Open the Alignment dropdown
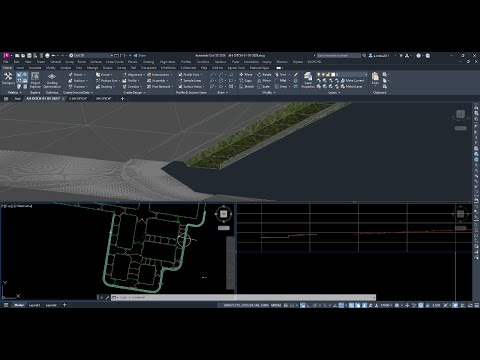The width and height of the screenshot is (480, 360). click(134, 75)
